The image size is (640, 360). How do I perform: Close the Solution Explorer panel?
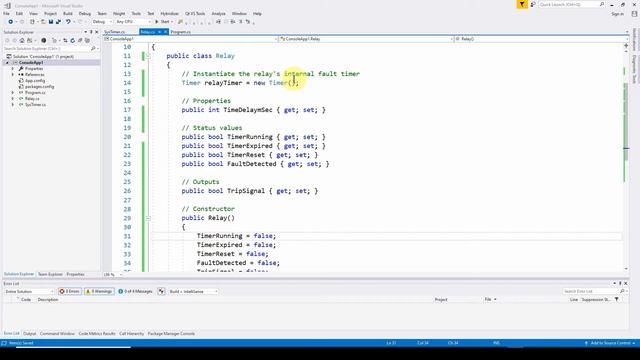(x=97, y=32)
